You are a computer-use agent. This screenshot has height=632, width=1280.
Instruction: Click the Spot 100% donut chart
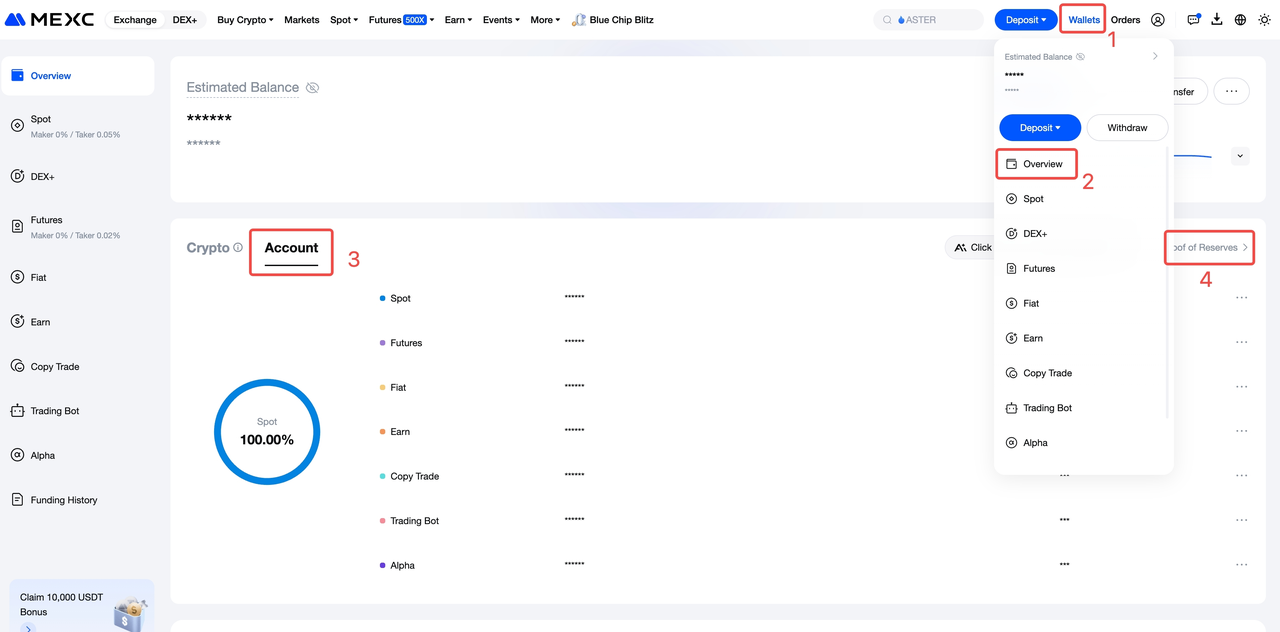tap(267, 432)
